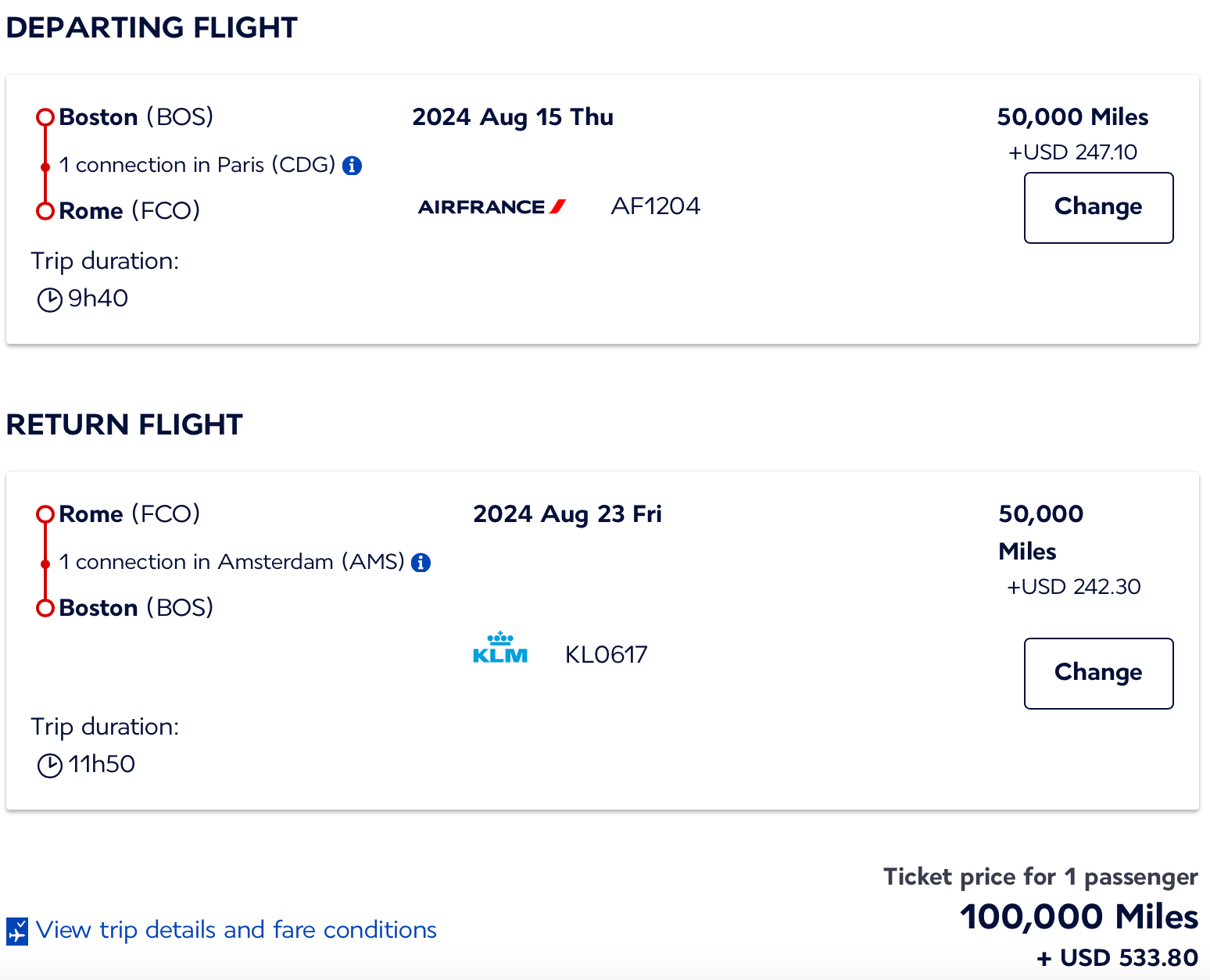Click the Rome destination marker in departing flight
Image resolution: width=1210 pixels, height=980 pixels.
click(45, 211)
